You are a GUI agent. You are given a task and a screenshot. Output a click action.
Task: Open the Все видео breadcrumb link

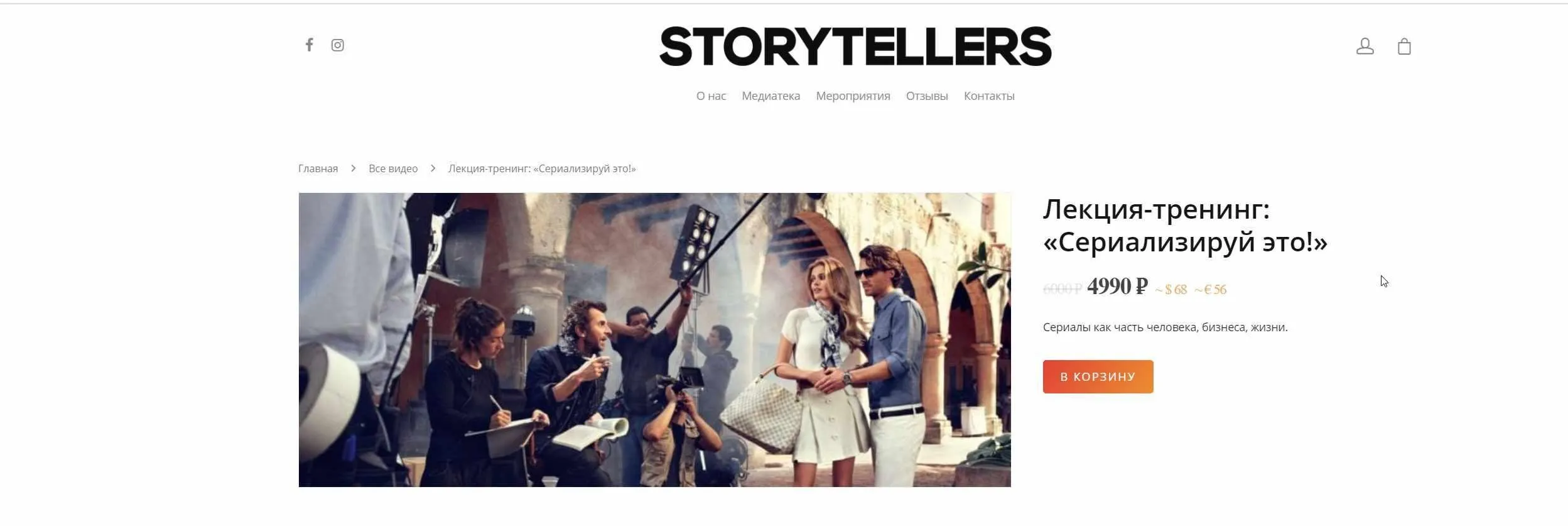click(x=393, y=168)
